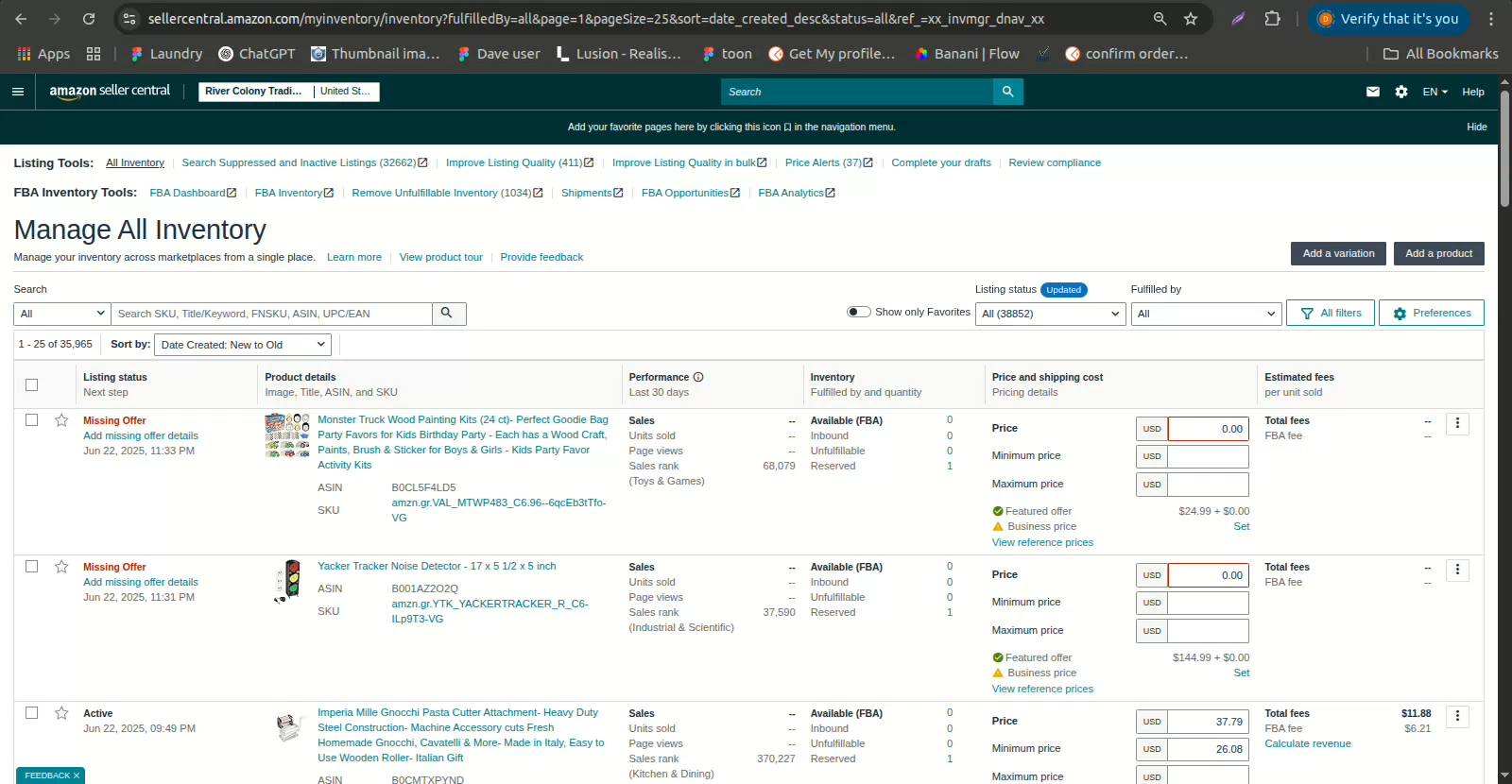Screen dimensions: 1512x784
Task: Click the inventory search magnifier button
Action: point(448,314)
